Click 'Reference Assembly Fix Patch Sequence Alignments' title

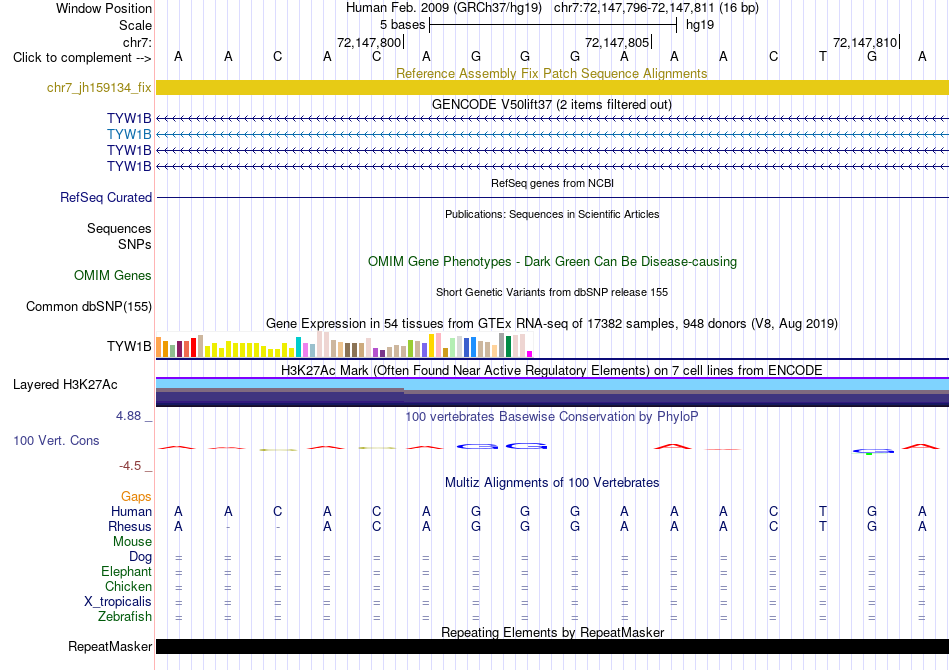pos(552,73)
